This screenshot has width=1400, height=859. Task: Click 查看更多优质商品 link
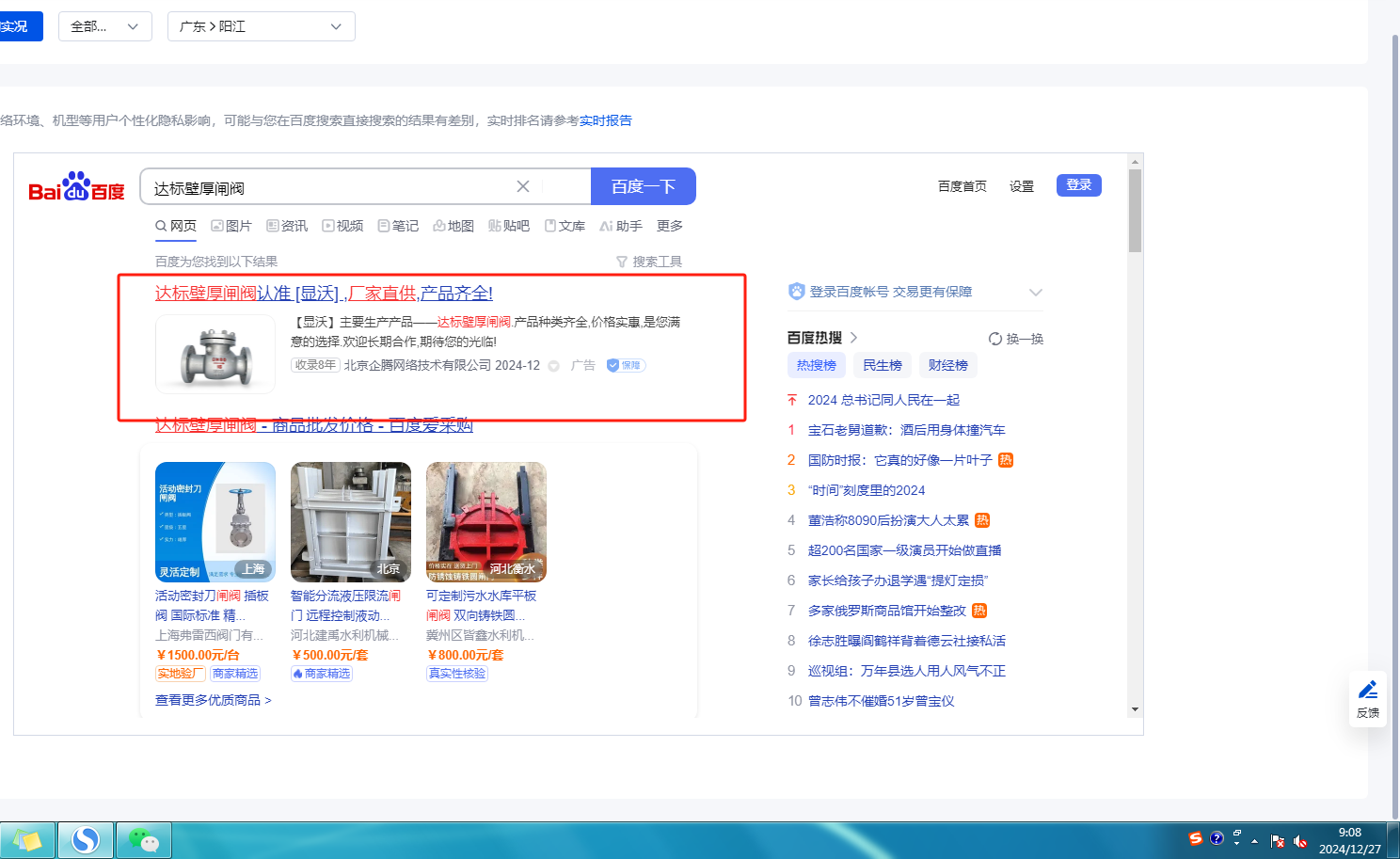(214, 700)
